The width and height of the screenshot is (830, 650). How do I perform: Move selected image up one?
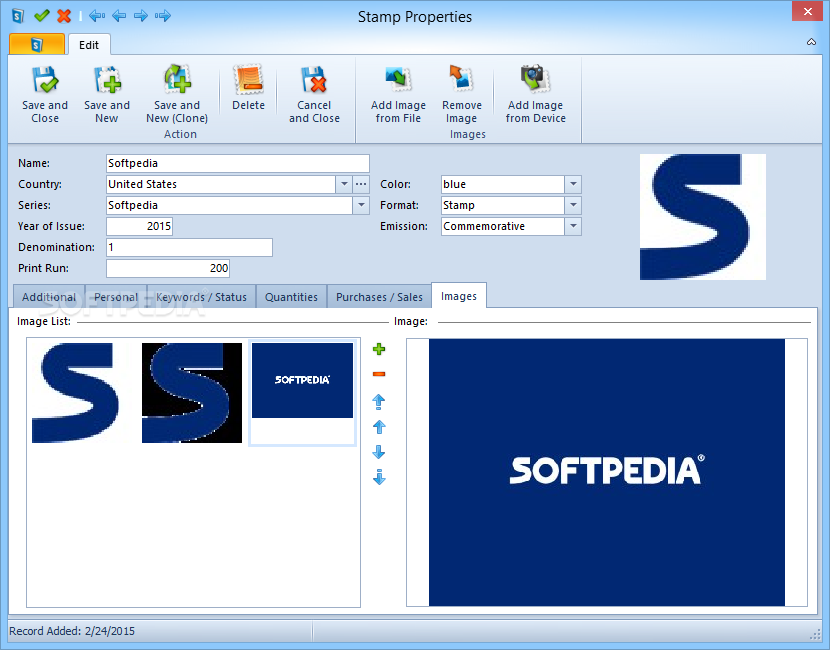[379, 427]
